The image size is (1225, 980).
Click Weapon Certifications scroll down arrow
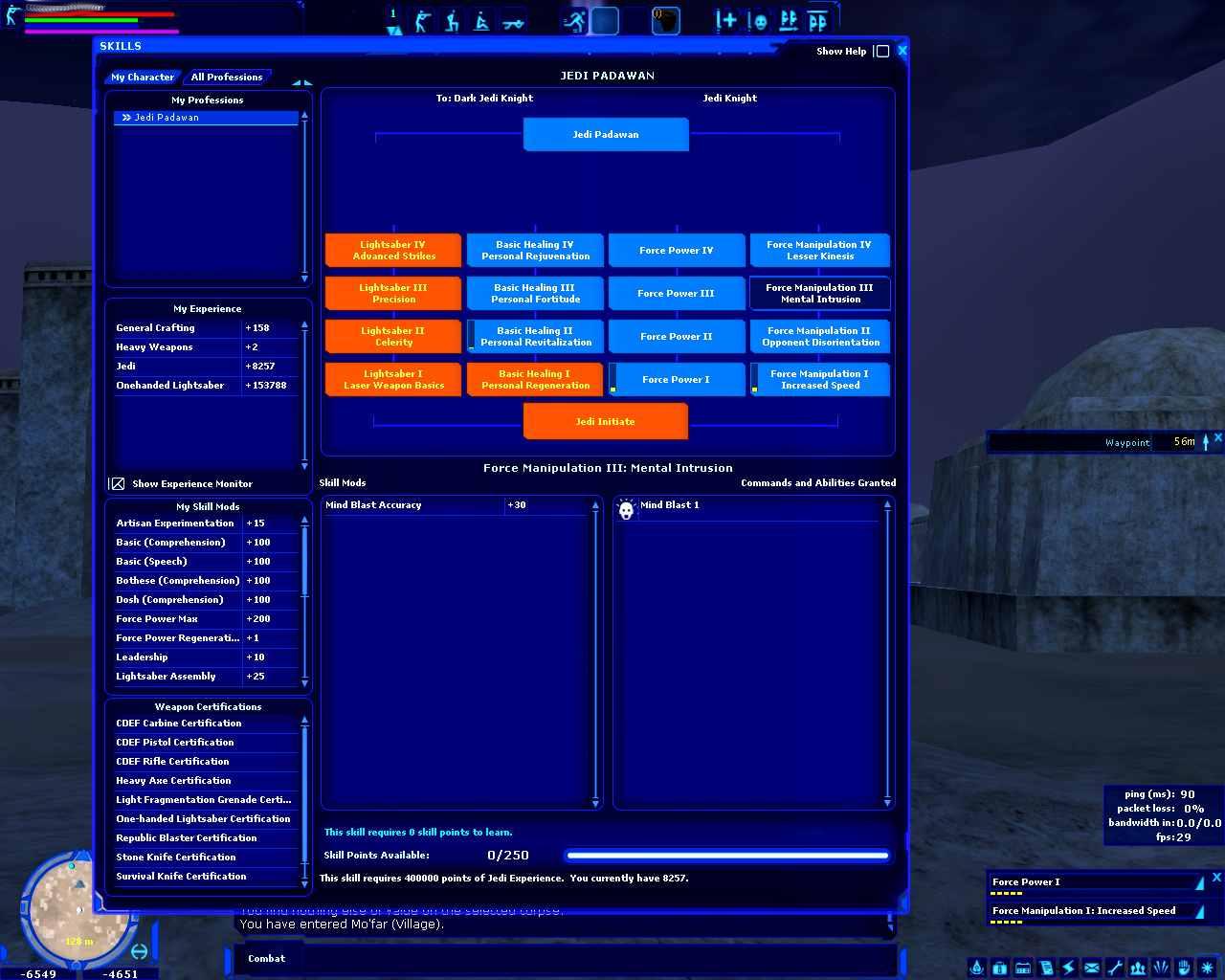[x=305, y=883]
